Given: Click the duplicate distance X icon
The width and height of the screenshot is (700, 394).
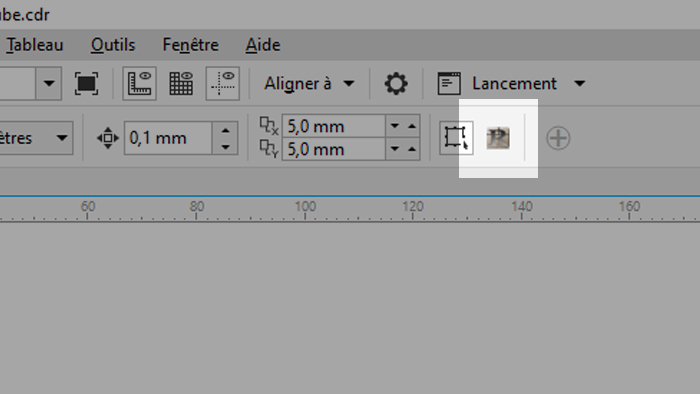Looking at the screenshot, I should click(x=269, y=126).
